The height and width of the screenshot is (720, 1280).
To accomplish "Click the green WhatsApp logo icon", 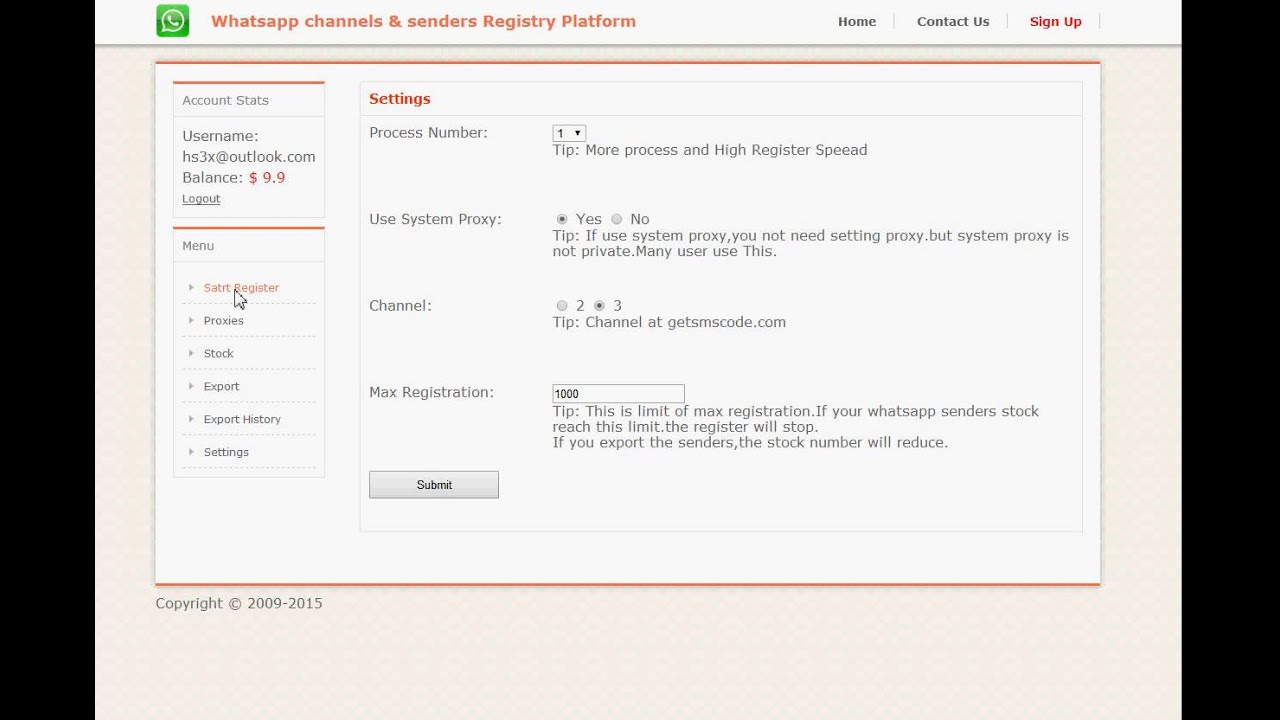I will coord(173,20).
